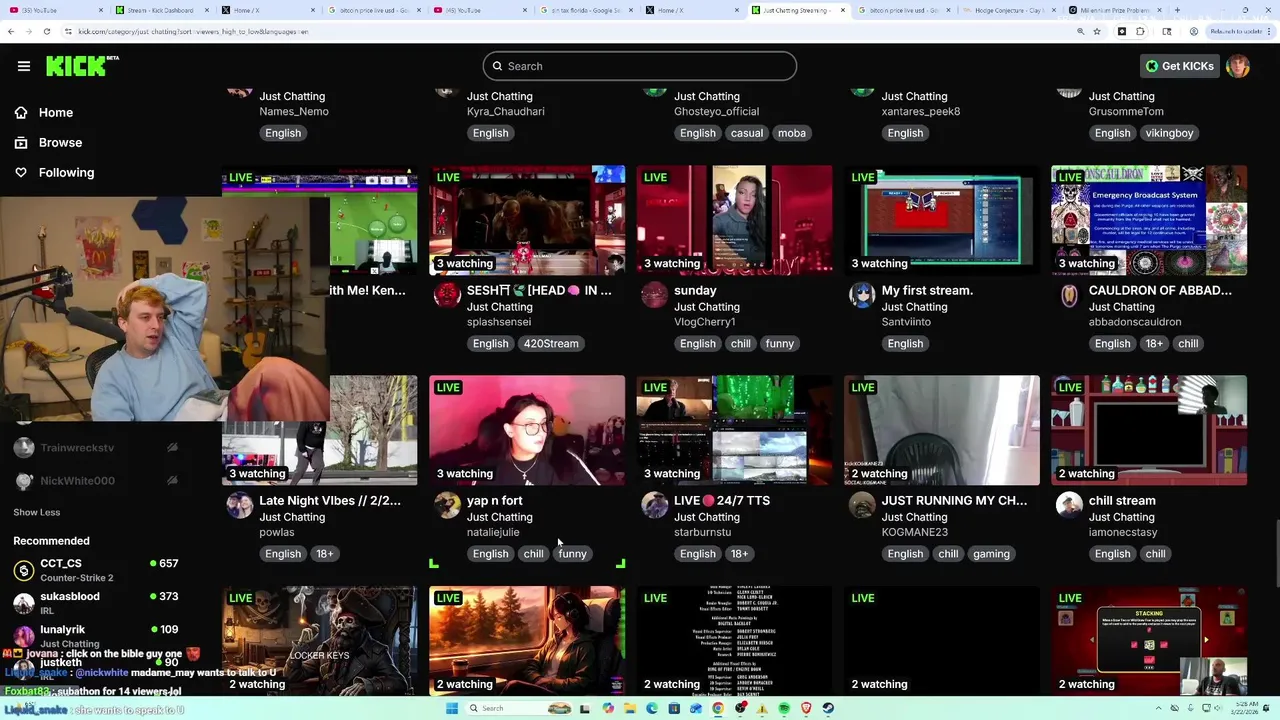Click the Get KICKs button
This screenshot has width=1280, height=720.
pyautogui.click(x=1179, y=66)
